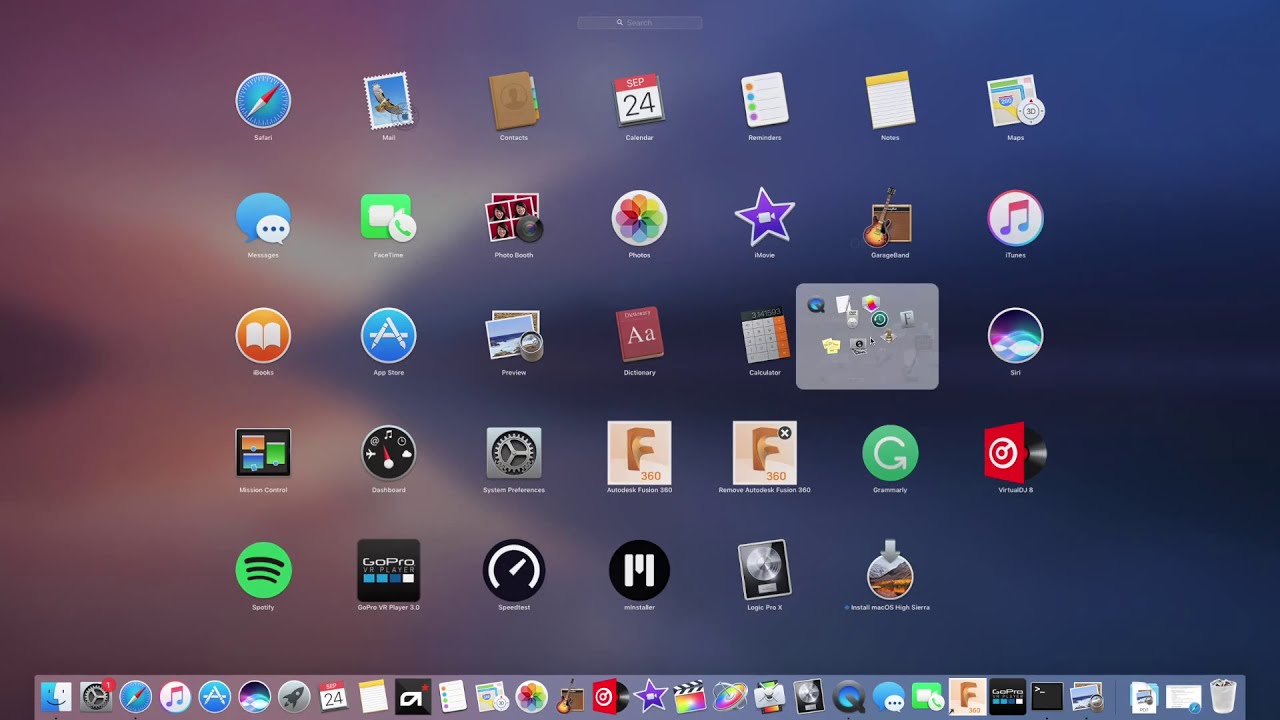Open the PDF documents stack in Dock
Viewport: 1280px width, 720px height.
coord(1143,696)
